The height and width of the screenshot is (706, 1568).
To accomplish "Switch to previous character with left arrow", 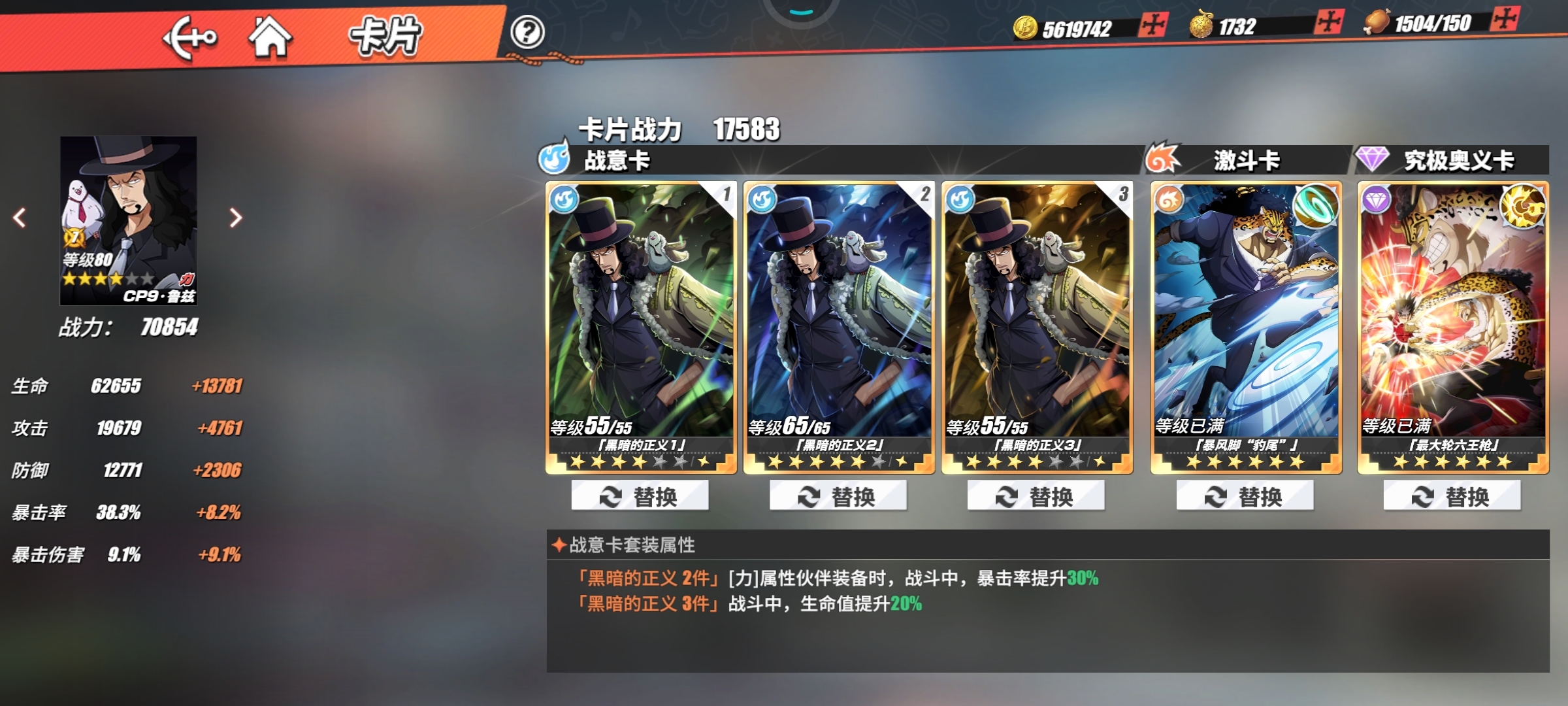I will (x=20, y=218).
